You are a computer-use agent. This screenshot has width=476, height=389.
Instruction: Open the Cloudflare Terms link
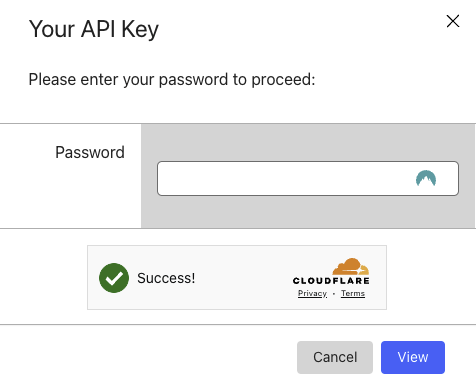[x=353, y=293]
